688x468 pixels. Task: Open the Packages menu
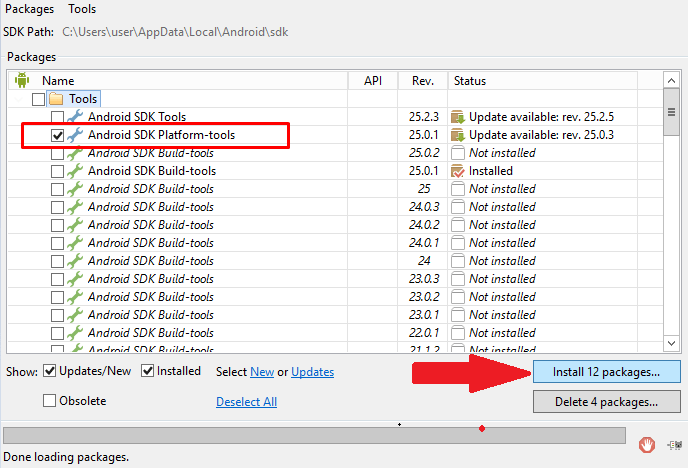click(x=29, y=9)
